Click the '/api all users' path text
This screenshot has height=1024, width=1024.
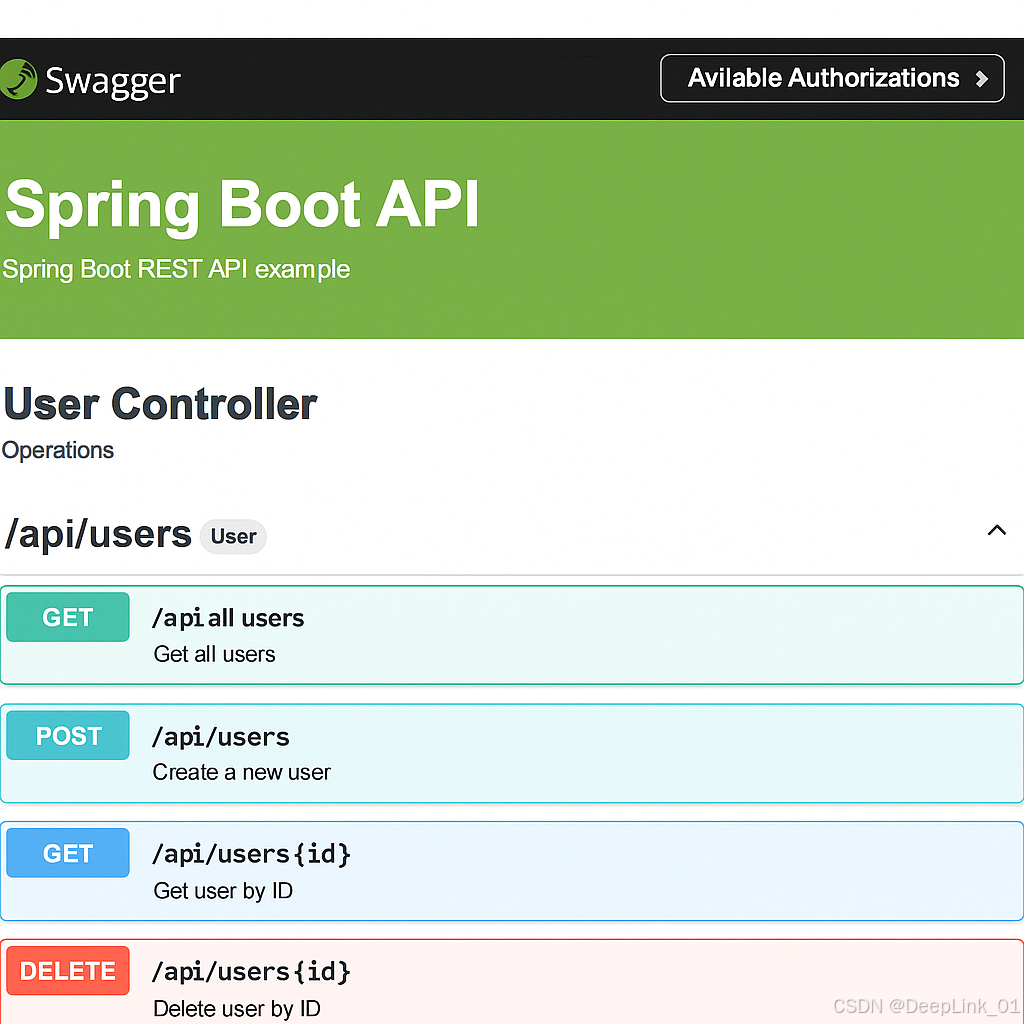pyautogui.click(x=228, y=618)
